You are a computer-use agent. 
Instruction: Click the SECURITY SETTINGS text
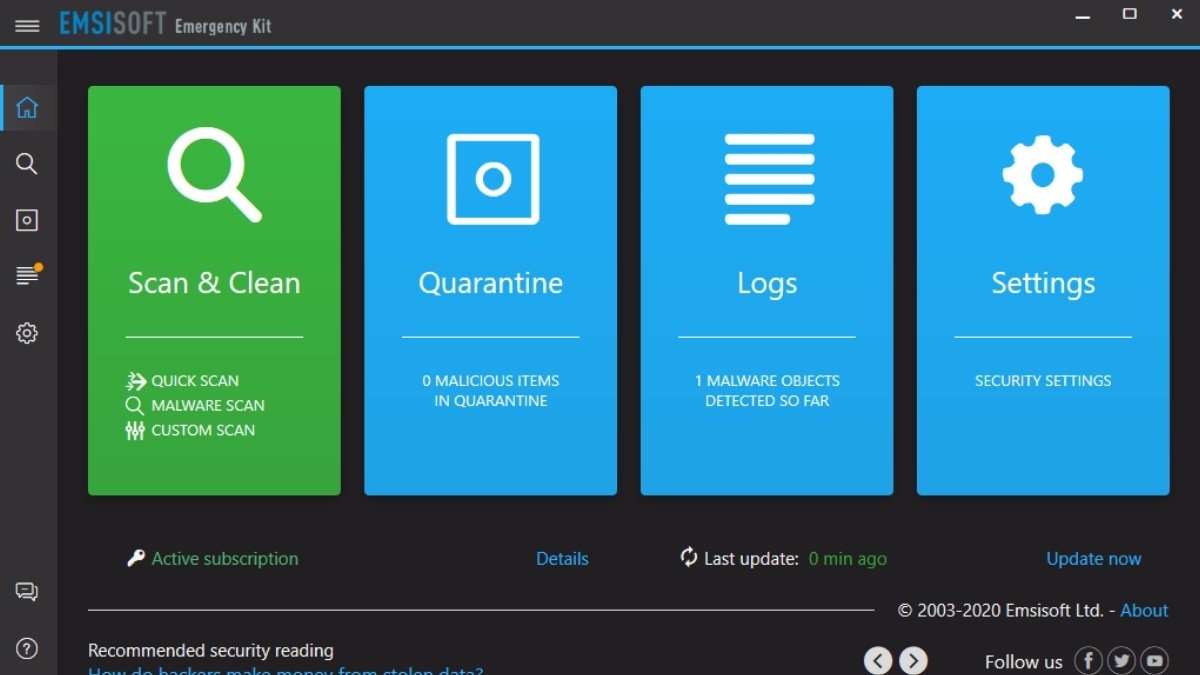pos(1043,381)
